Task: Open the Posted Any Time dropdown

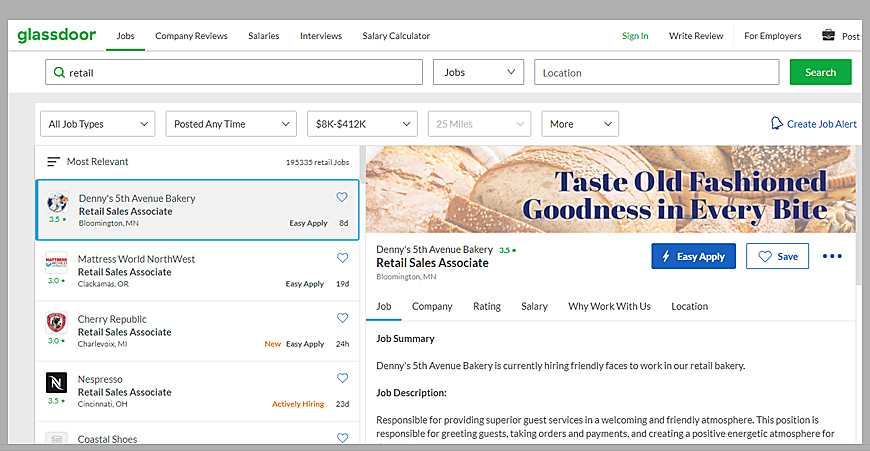Action: 231,124
